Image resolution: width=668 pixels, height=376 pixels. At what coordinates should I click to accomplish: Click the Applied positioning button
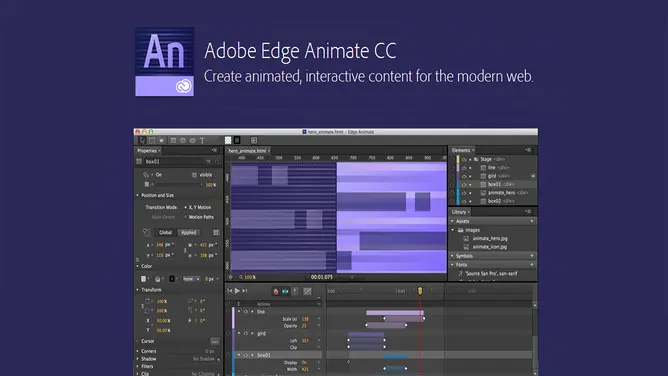pyautogui.click(x=189, y=232)
